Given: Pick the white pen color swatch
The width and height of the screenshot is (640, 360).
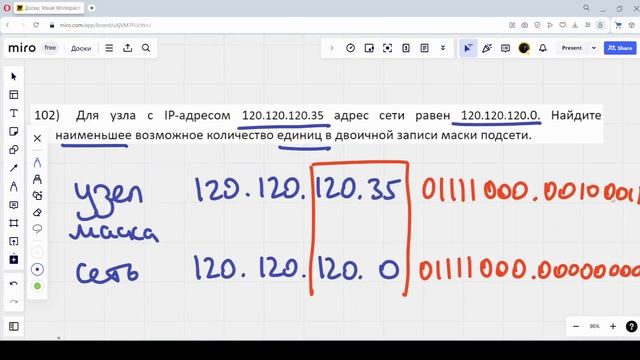Looking at the screenshot, I should [x=37, y=253].
